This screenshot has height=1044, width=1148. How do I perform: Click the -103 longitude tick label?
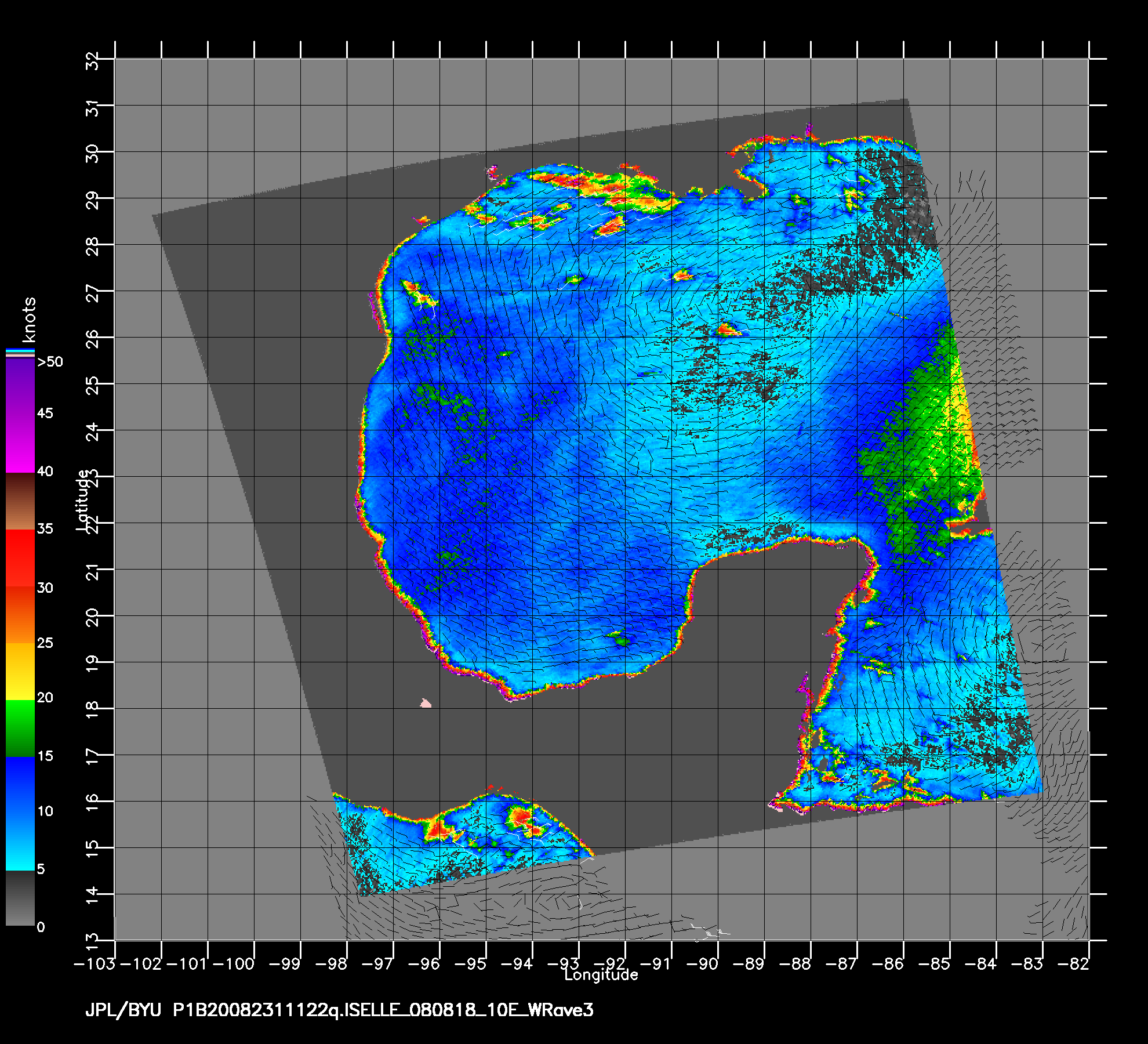click(95, 964)
